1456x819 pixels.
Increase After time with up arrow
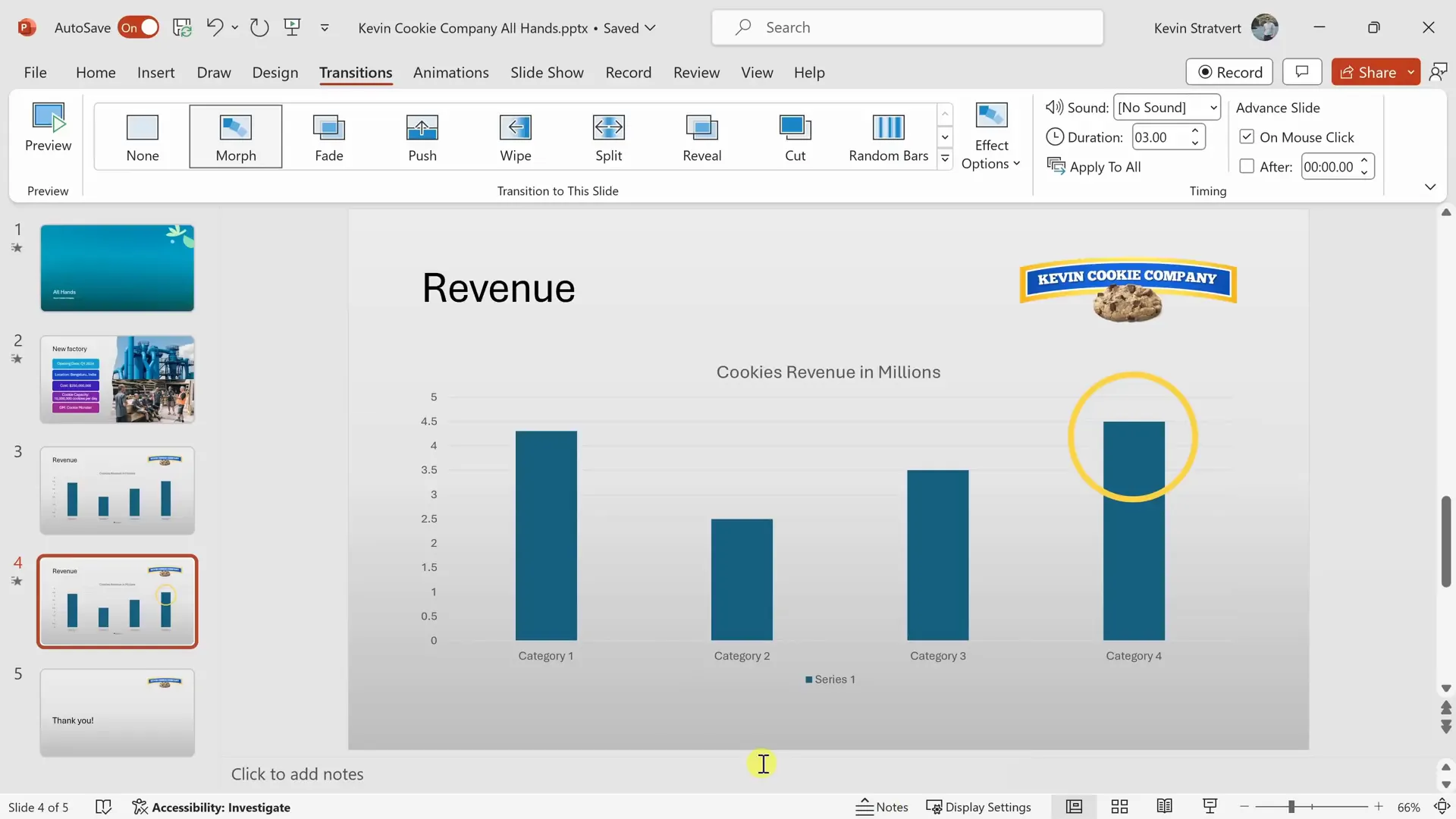tap(1364, 161)
